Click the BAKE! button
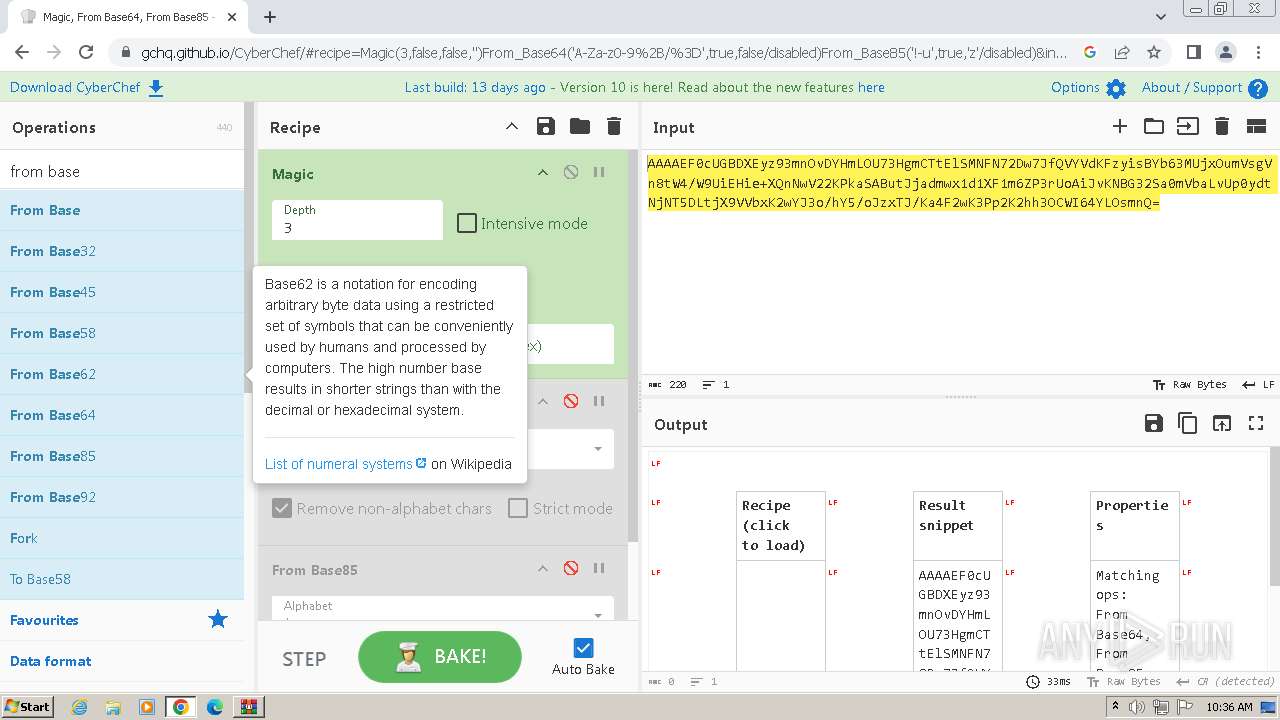Viewport: 1280px width, 720px height. click(440, 657)
